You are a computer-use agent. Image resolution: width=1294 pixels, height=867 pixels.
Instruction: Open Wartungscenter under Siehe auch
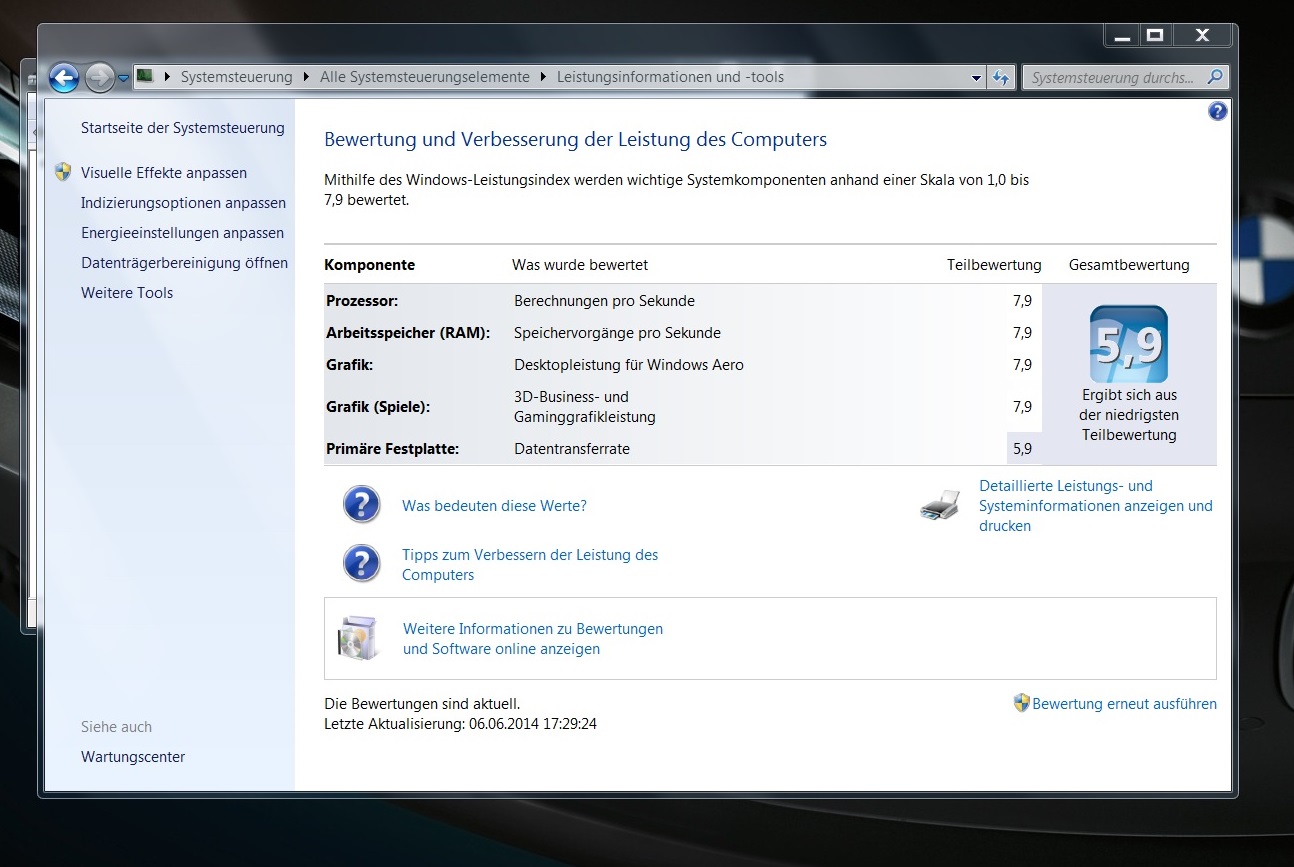point(133,757)
